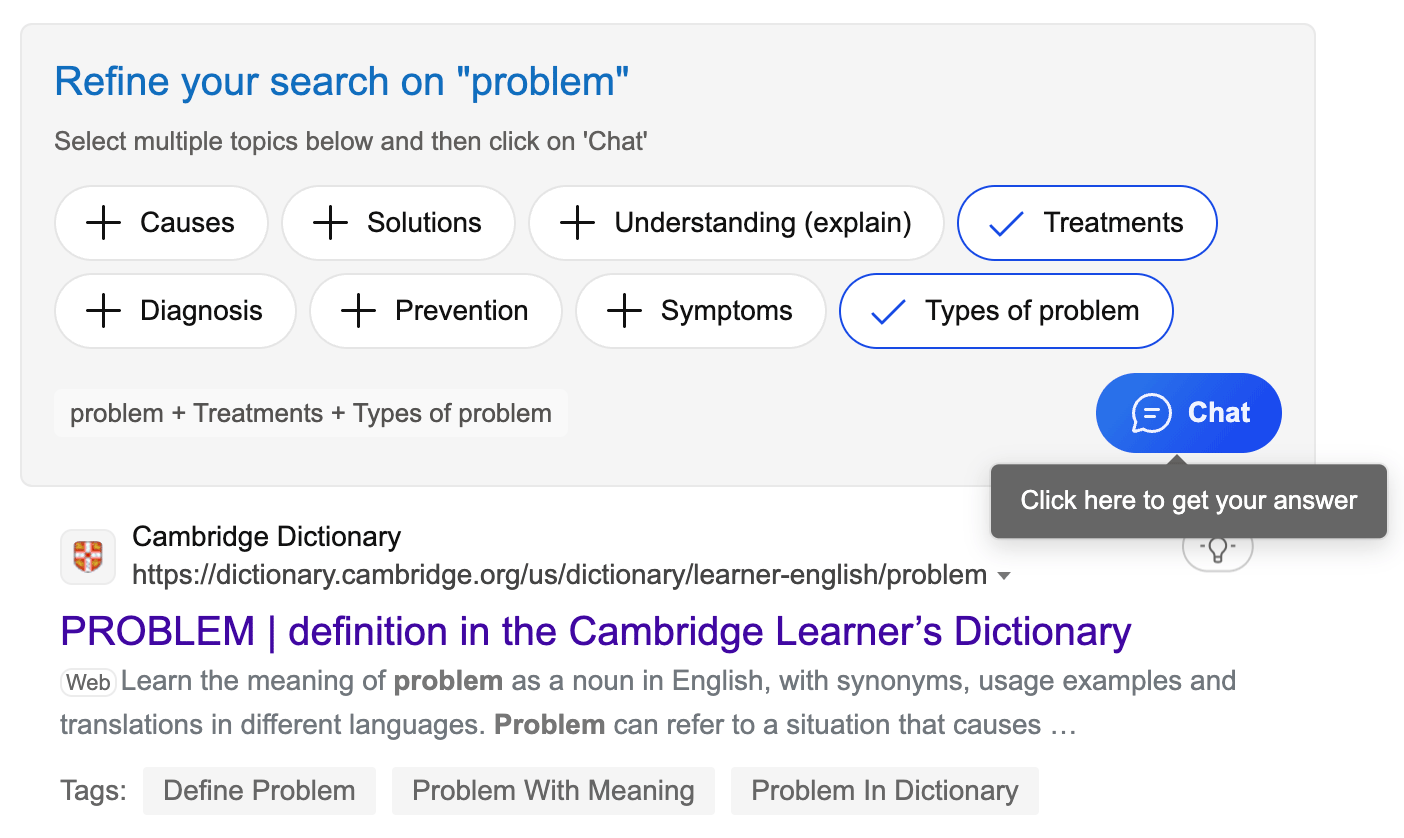Select the Problem With Meaning tag
The image size is (1404, 838).
[553, 791]
